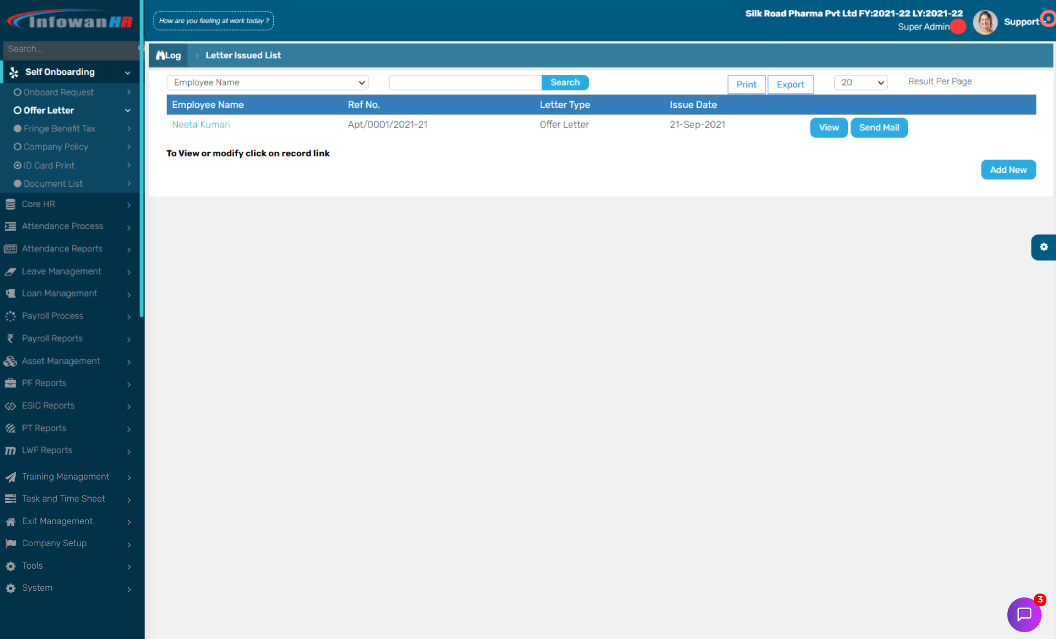Screen dimensions: 1056x639
Task: Open the Neeta Kumari record link
Action: click(201, 125)
